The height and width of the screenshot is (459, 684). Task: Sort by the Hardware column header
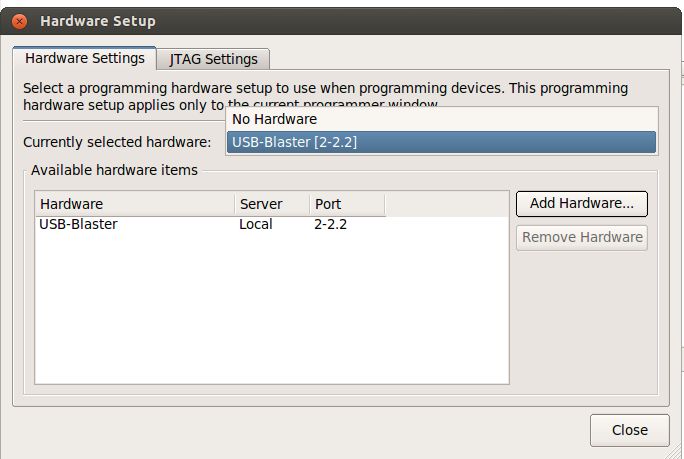134,204
